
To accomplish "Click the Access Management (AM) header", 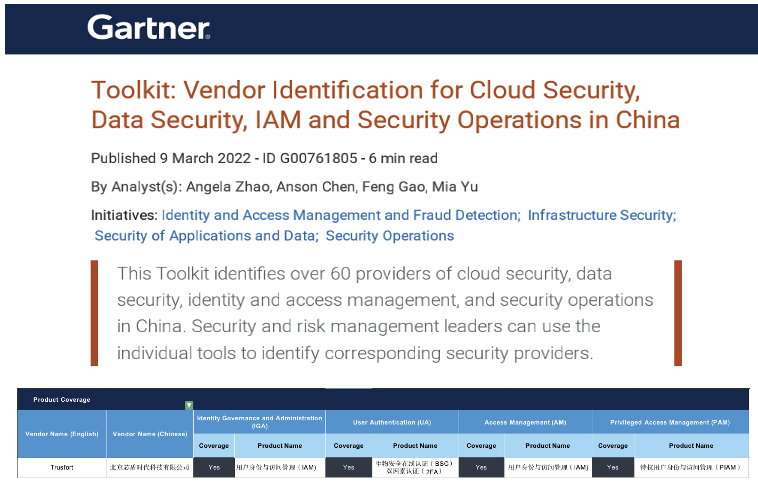I will (x=525, y=422).
